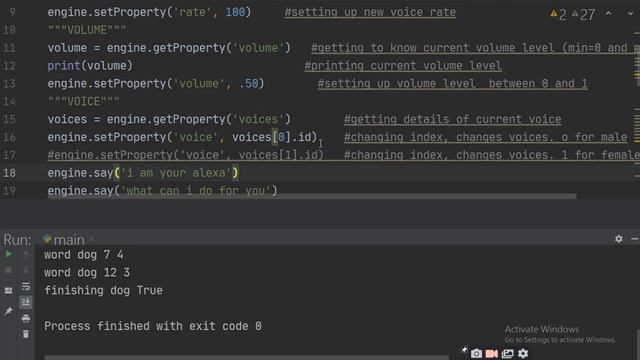
Task: Click 'finishing dog True' console output
Action: 103,290
